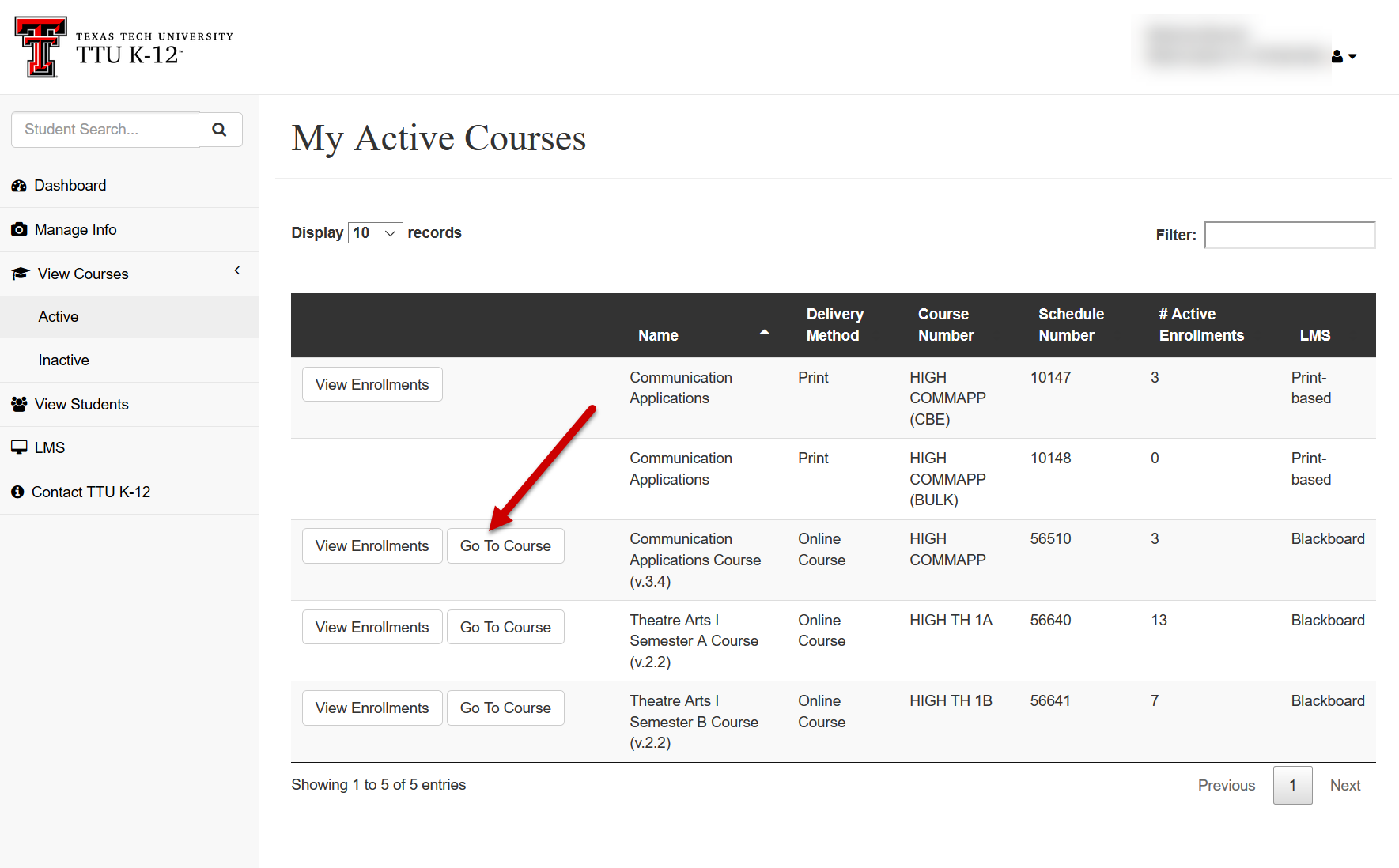Collapse the View Courses chevron

tap(237, 270)
